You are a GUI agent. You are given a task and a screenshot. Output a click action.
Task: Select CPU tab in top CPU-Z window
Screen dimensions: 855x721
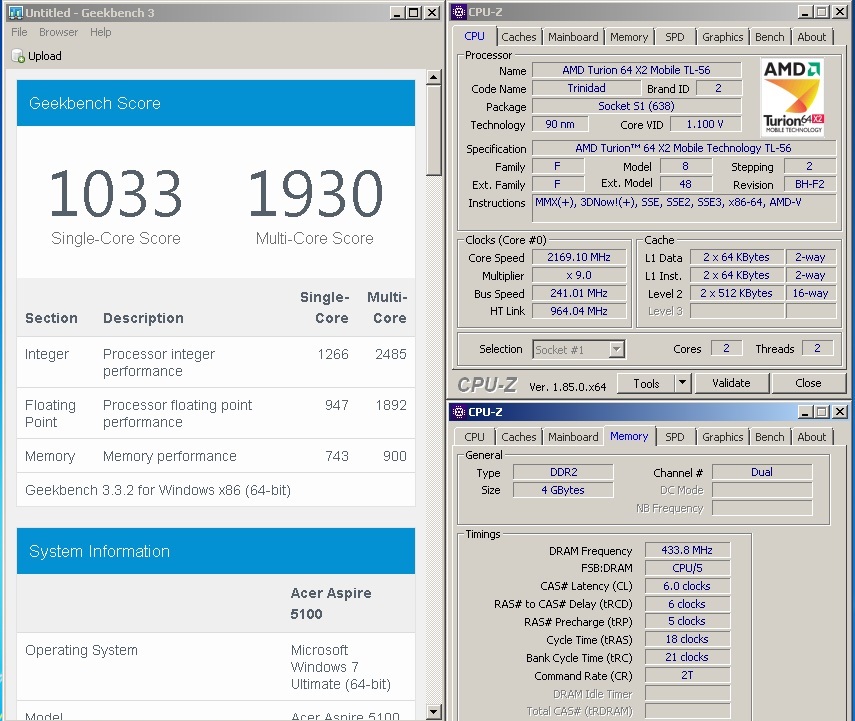[474, 36]
